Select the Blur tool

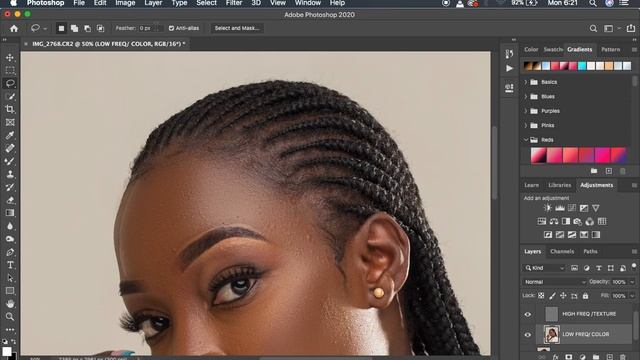click(10, 226)
